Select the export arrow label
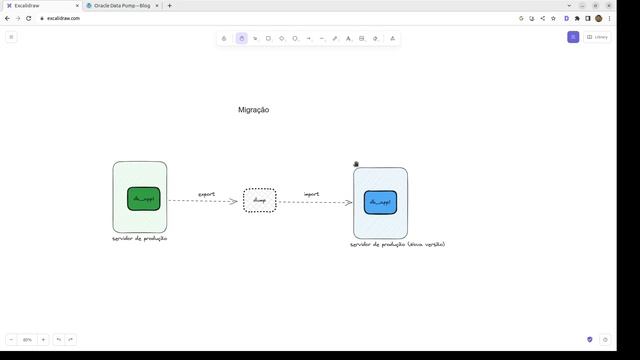Image resolution: width=640 pixels, height=360 pixels. pyautogui.click(x=207, y=194)
